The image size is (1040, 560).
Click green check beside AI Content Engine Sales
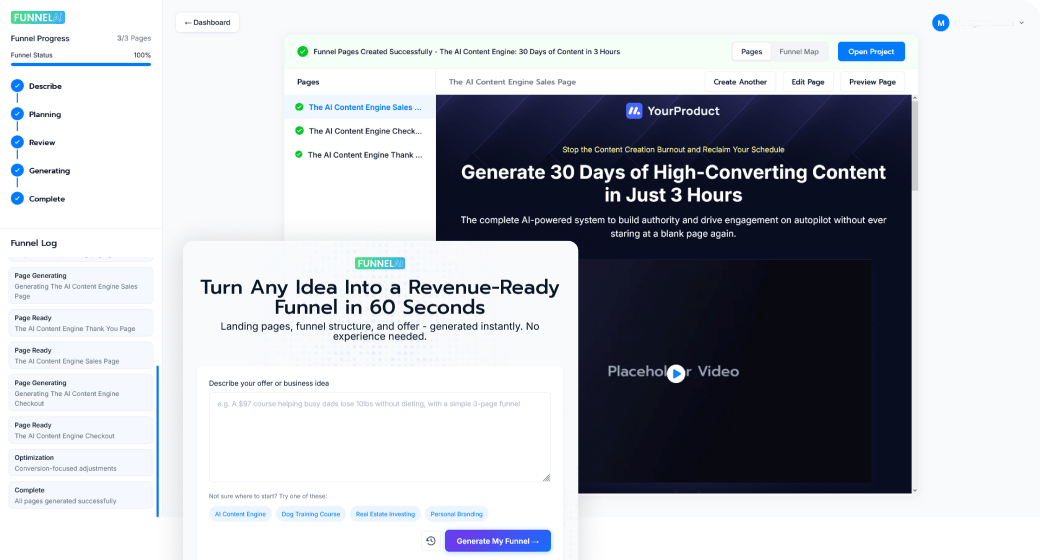tap(299, 107)
